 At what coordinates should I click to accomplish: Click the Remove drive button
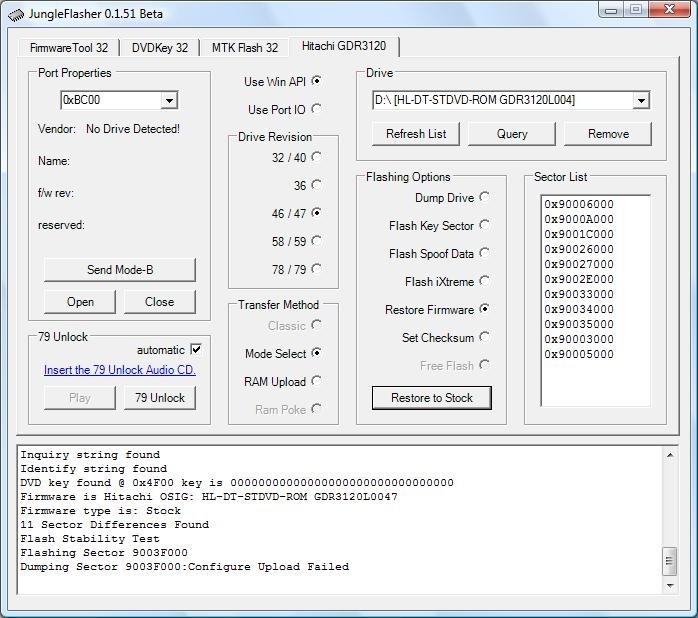click(608, 134)
